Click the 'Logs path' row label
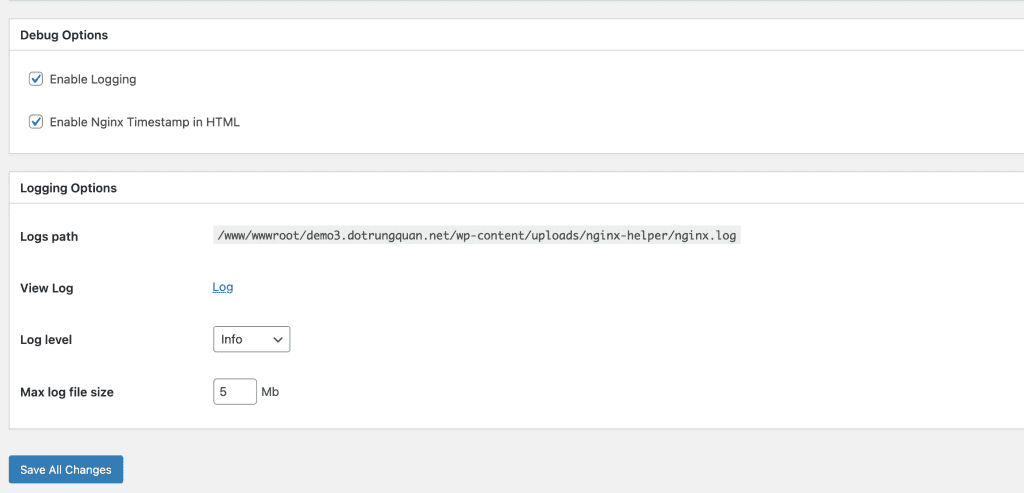The height and width of the screenshot is (493, 1024). [x=49, y=237]
